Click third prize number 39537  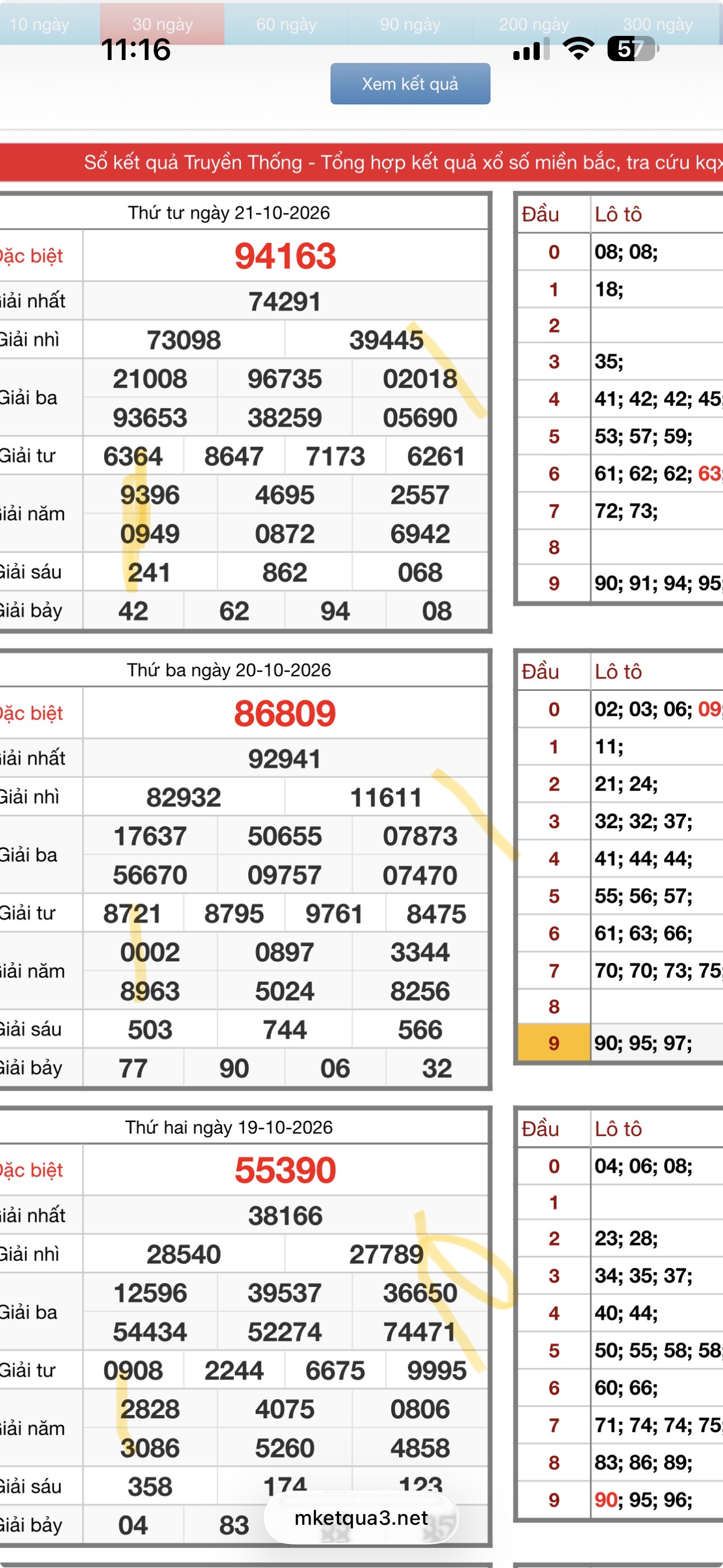[x=285, y=1293]
